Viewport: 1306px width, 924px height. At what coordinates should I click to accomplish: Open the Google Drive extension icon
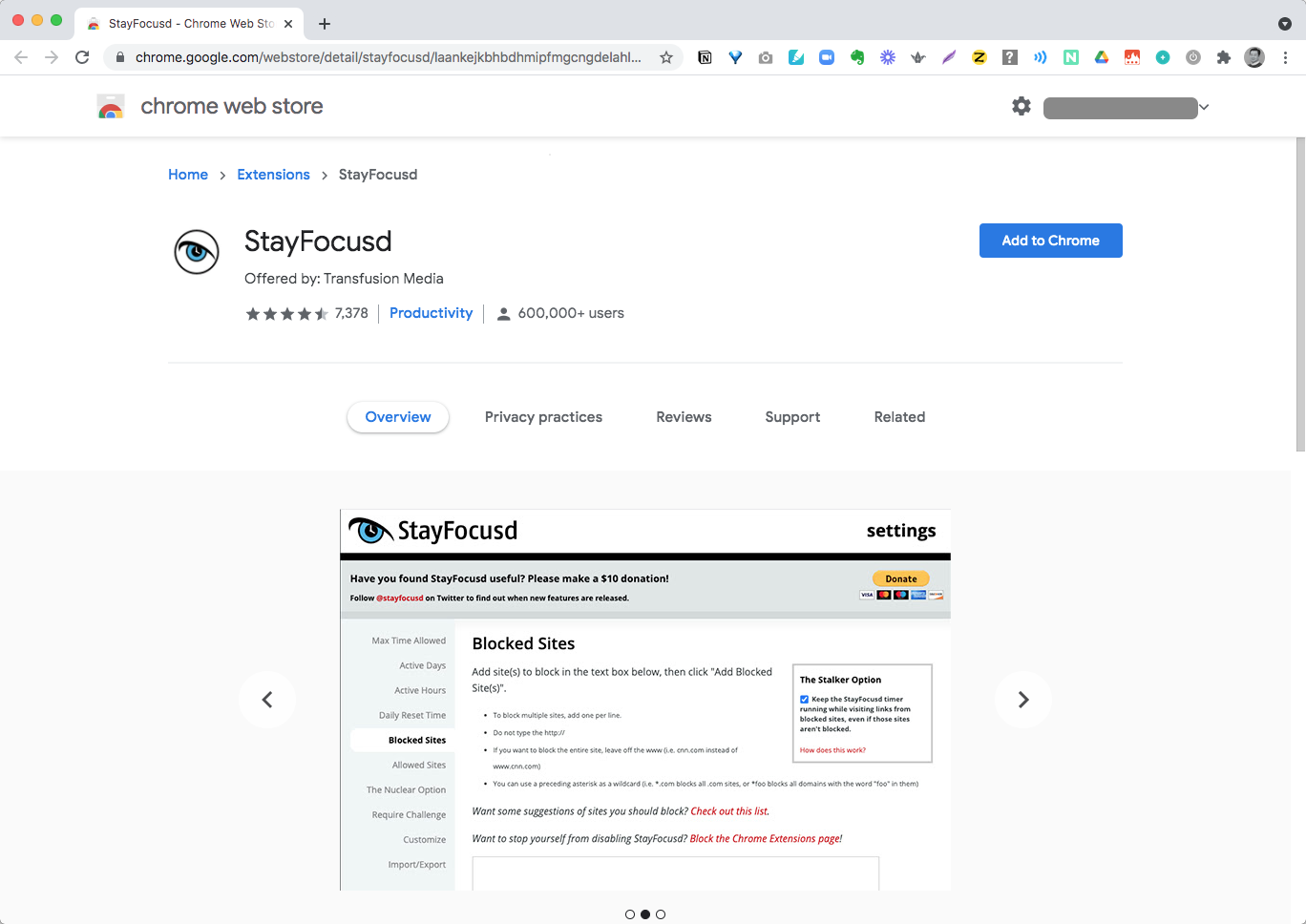click(1101, 57)
